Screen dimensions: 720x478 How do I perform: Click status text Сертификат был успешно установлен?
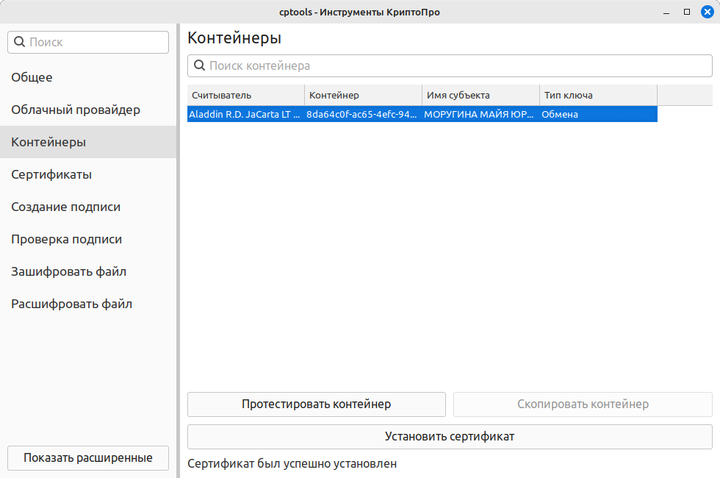pos(292,464)
